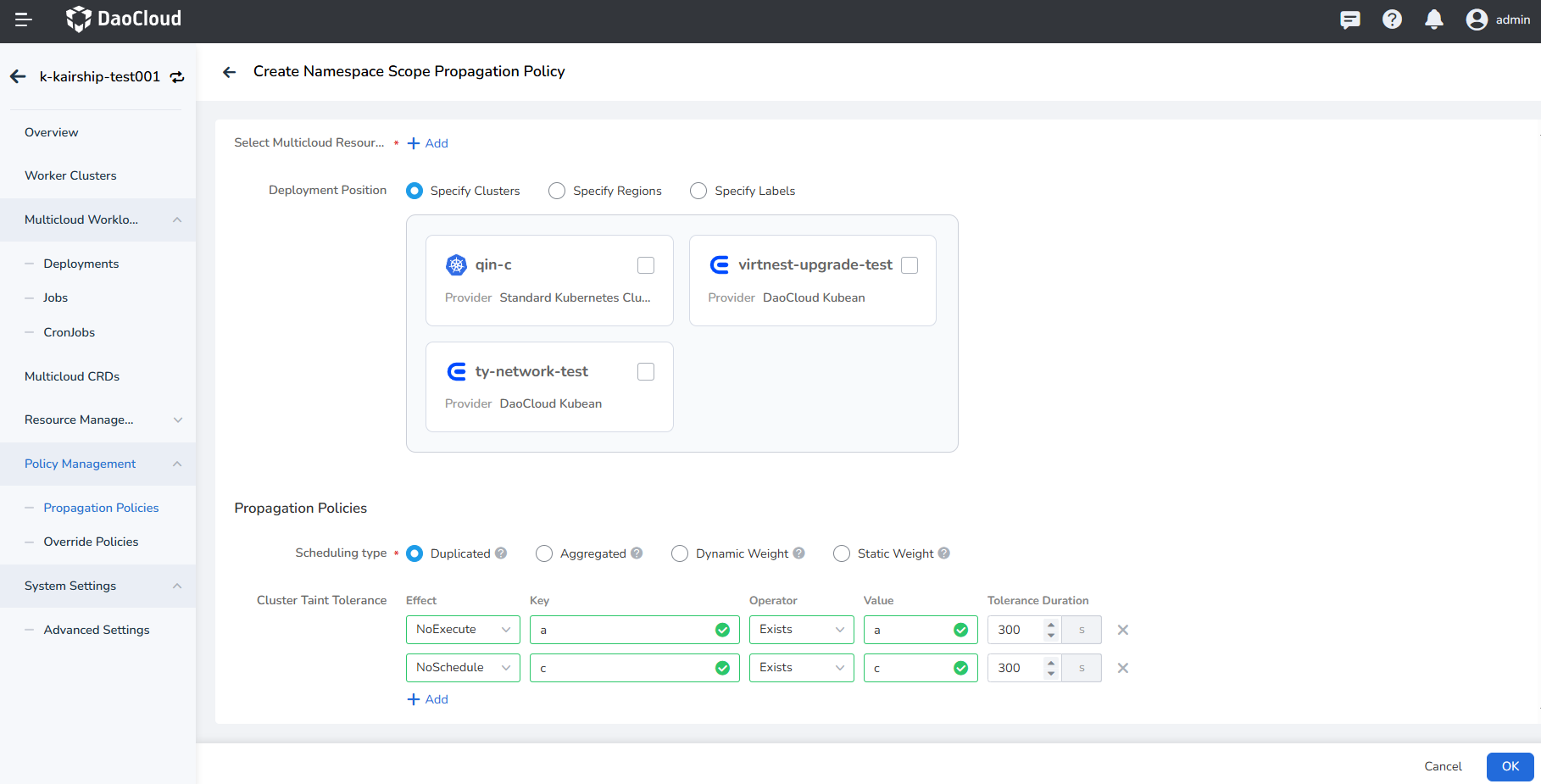
Task: Open the NoSchedule effect dropdown
Action: 463,668
